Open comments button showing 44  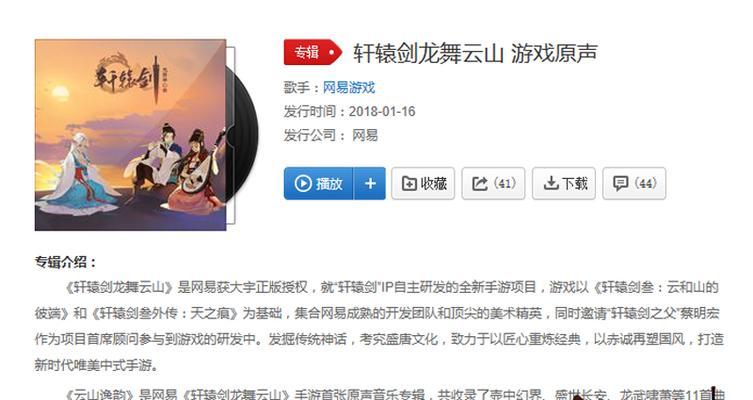(x=634, y=183)
